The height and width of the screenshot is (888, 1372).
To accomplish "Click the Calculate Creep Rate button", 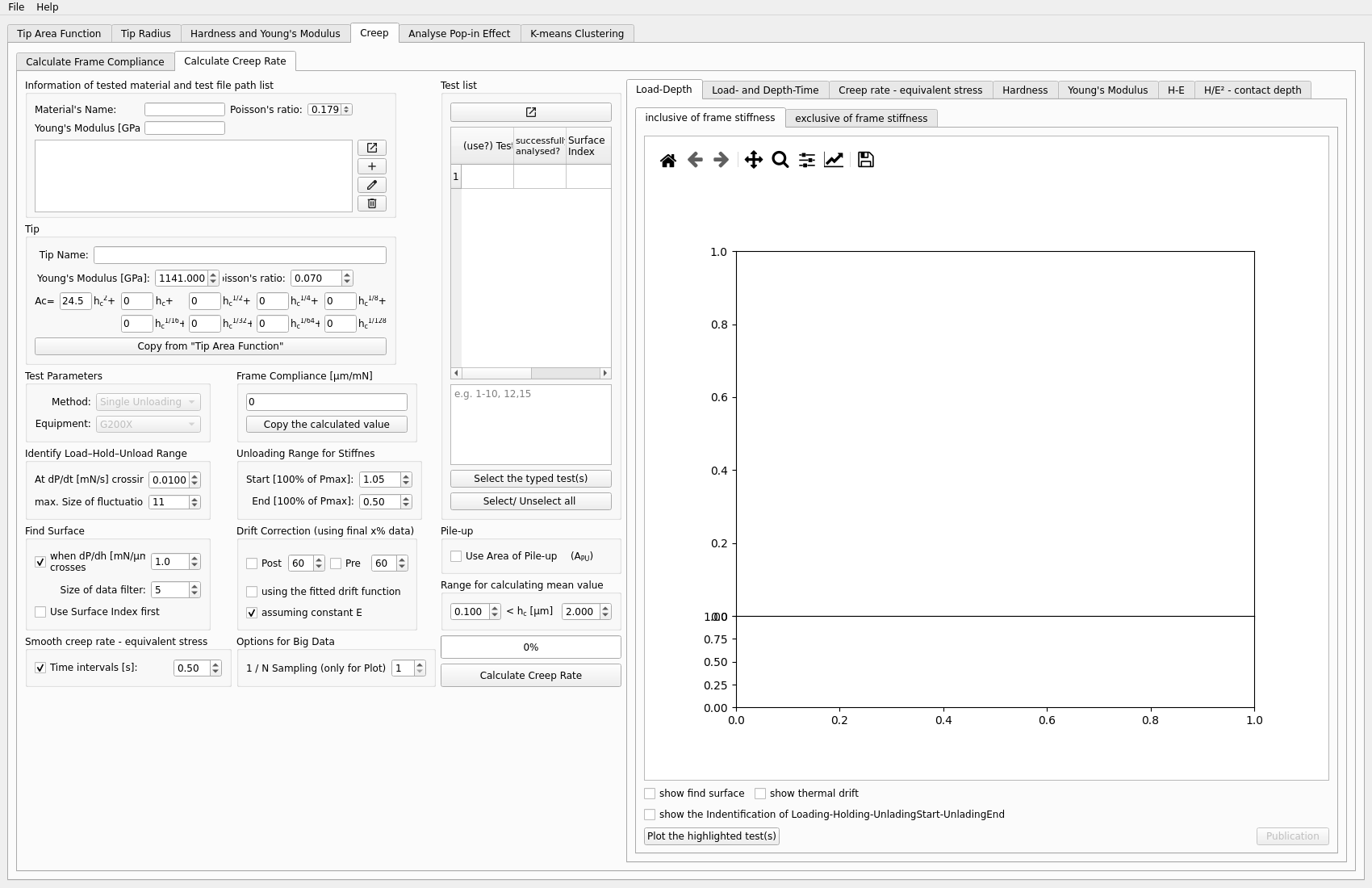I will (530, 676).
